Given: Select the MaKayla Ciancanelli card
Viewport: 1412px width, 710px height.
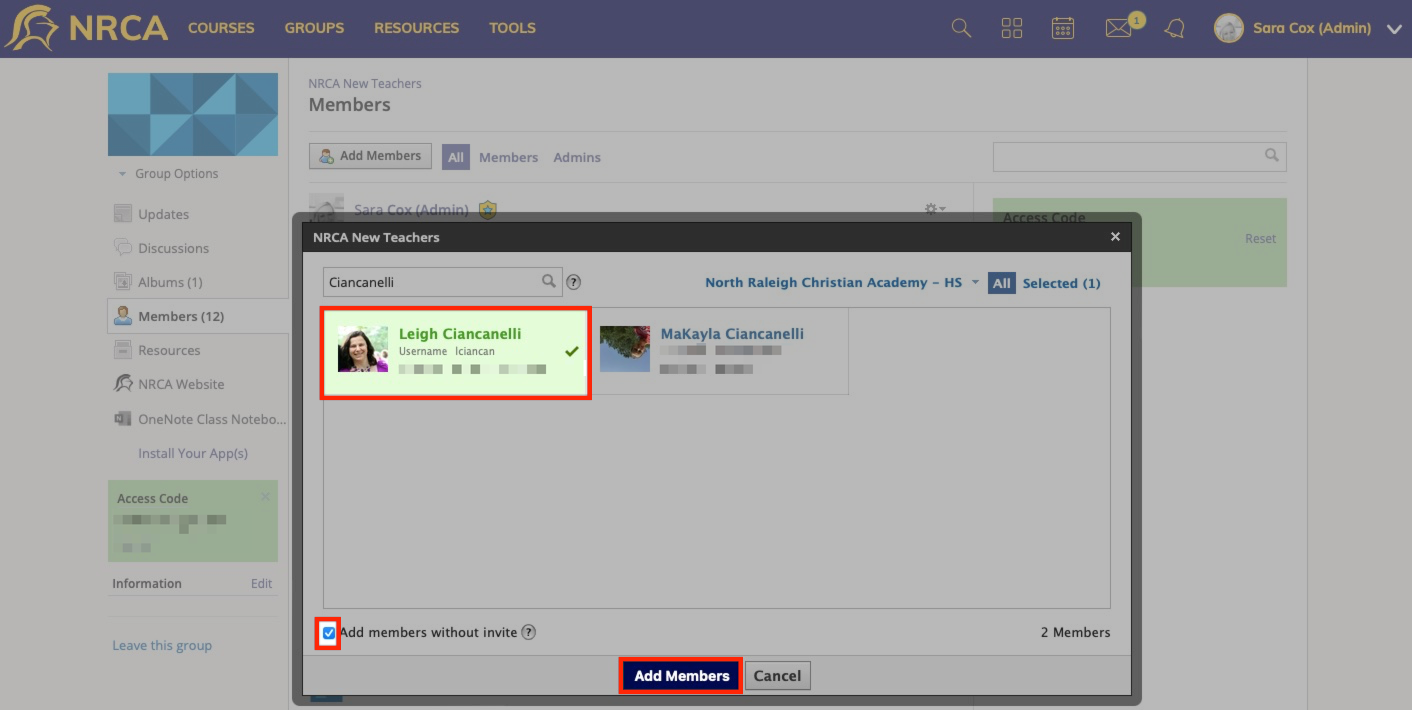Looking at the screenshot, I should tap(718, 352).
